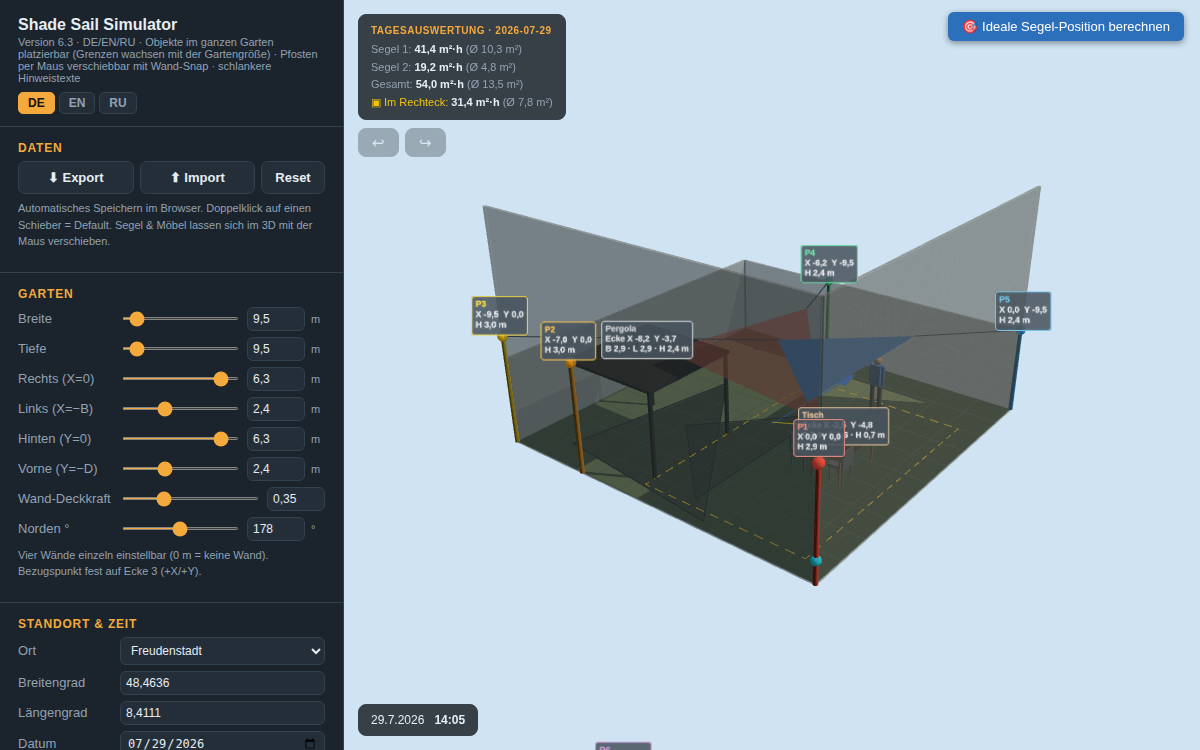The height and width of the screenshot is (750, 1200).
Task: Click the GARTEN section heading
Action: click(x=46, y=294)
